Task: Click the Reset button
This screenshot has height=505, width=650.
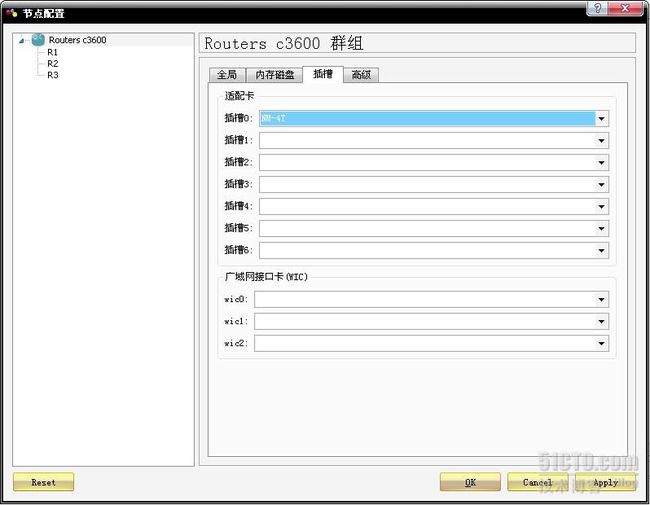Action: pyautogui.click(x=44, y=482)
